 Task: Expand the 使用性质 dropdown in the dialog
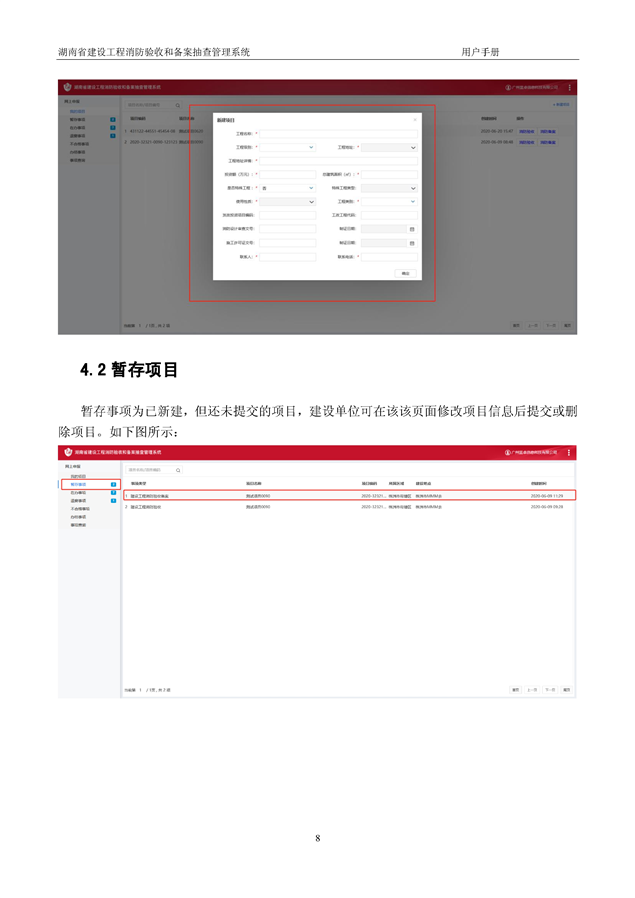point(311,202)
